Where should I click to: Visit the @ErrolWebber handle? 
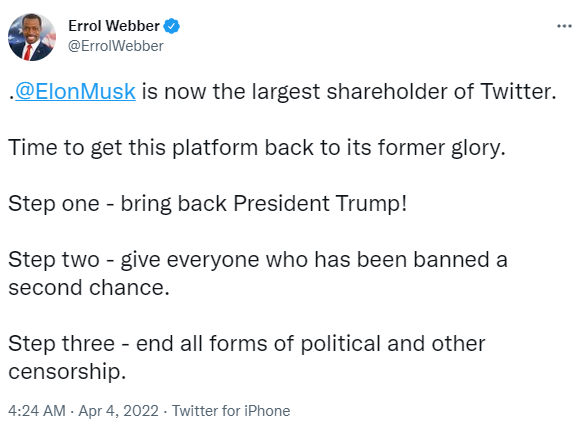tap(116, 46)
